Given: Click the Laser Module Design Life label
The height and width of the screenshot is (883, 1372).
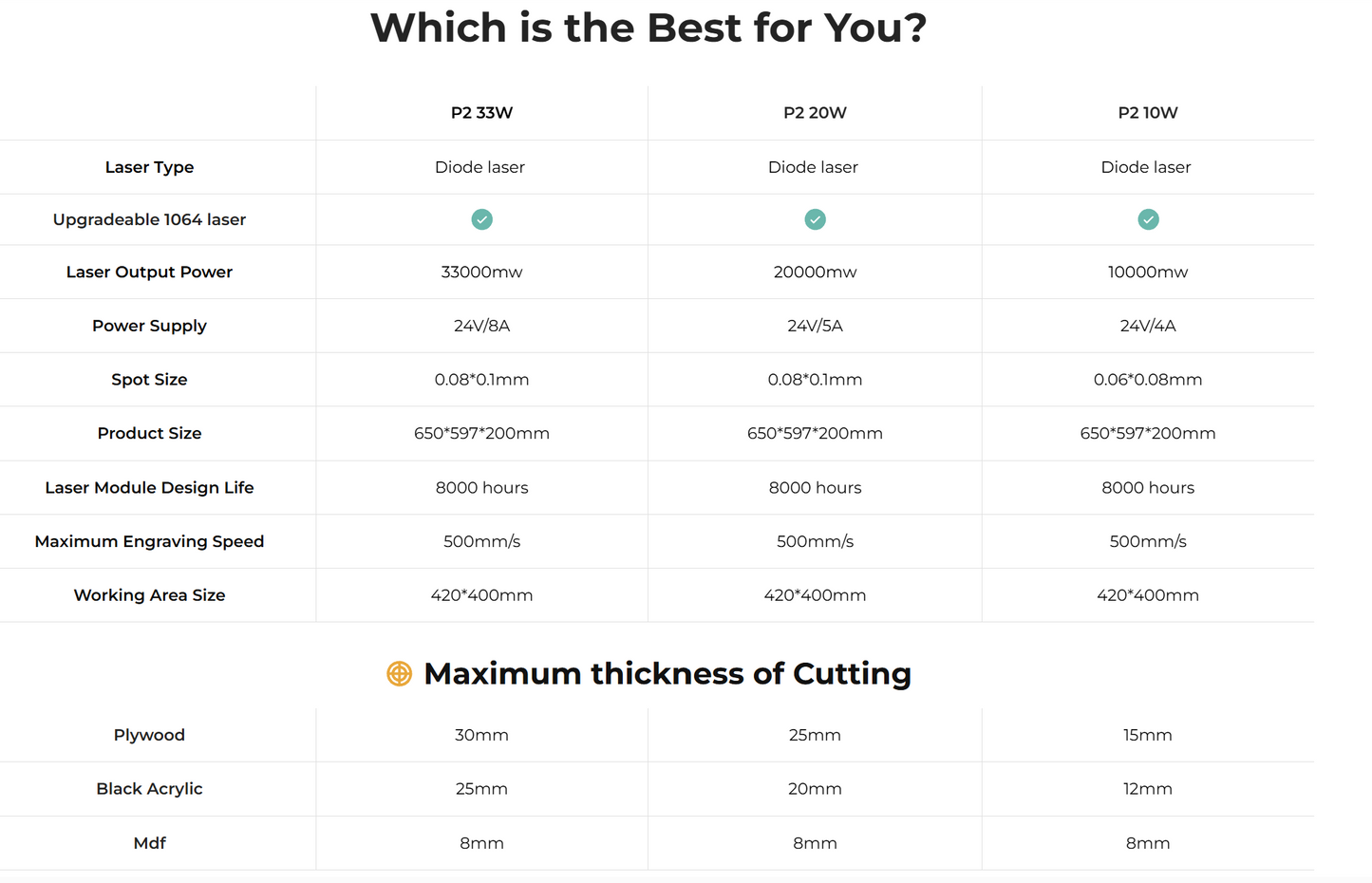Looking at the screenshot, I should click(x=149, y=488).
